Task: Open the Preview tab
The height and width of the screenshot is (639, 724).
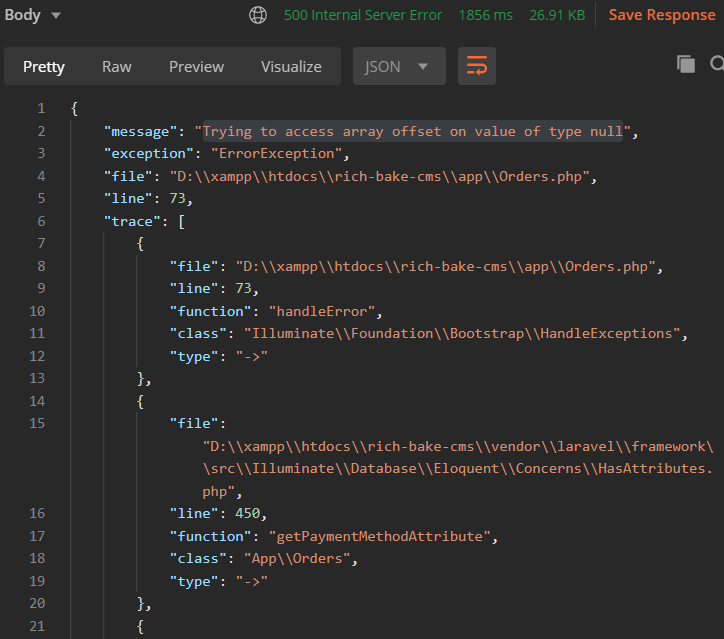Action: (196, 67)
